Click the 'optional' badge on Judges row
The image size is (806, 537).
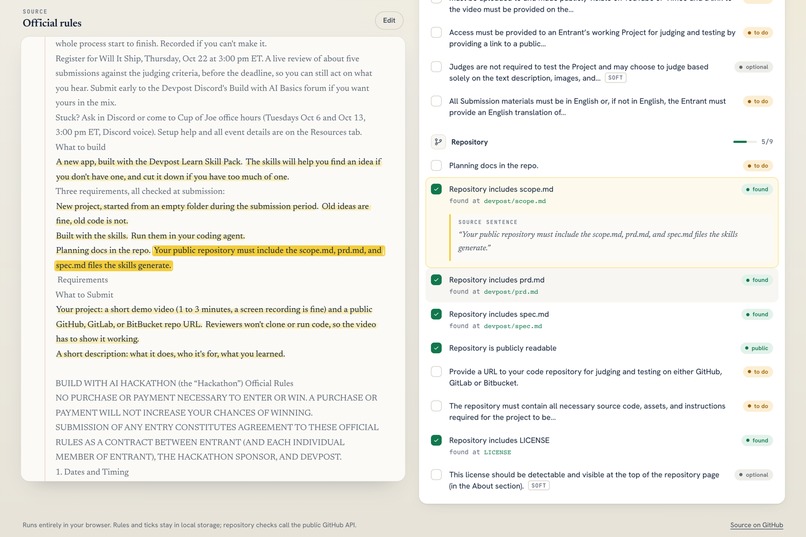pyautogui.click(x=754, y=67)
